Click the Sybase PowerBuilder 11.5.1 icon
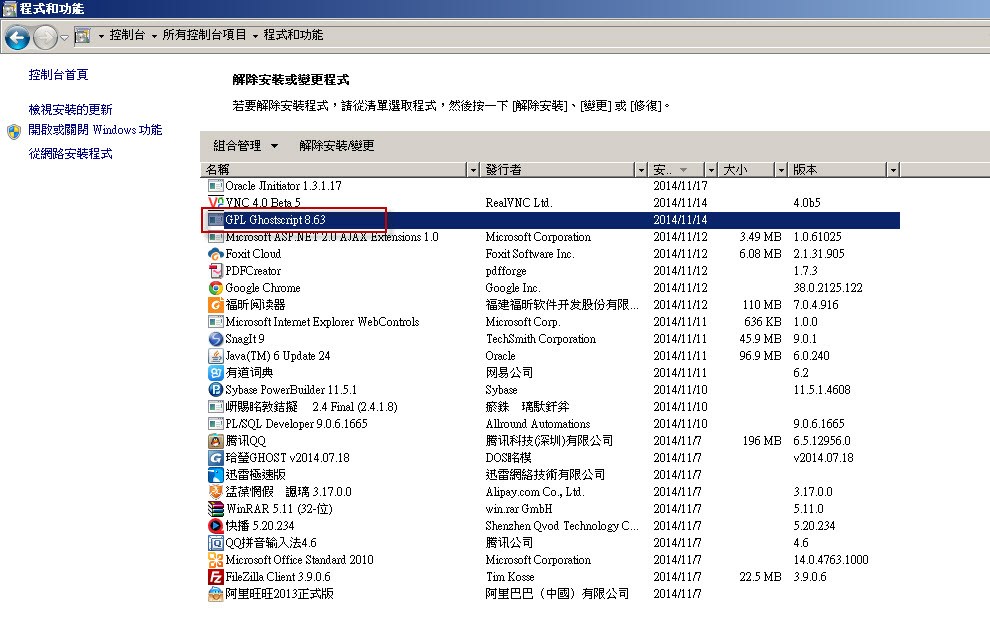Viewport: 990px width, 623px height. pyautogui.click(x=215, y=390)
